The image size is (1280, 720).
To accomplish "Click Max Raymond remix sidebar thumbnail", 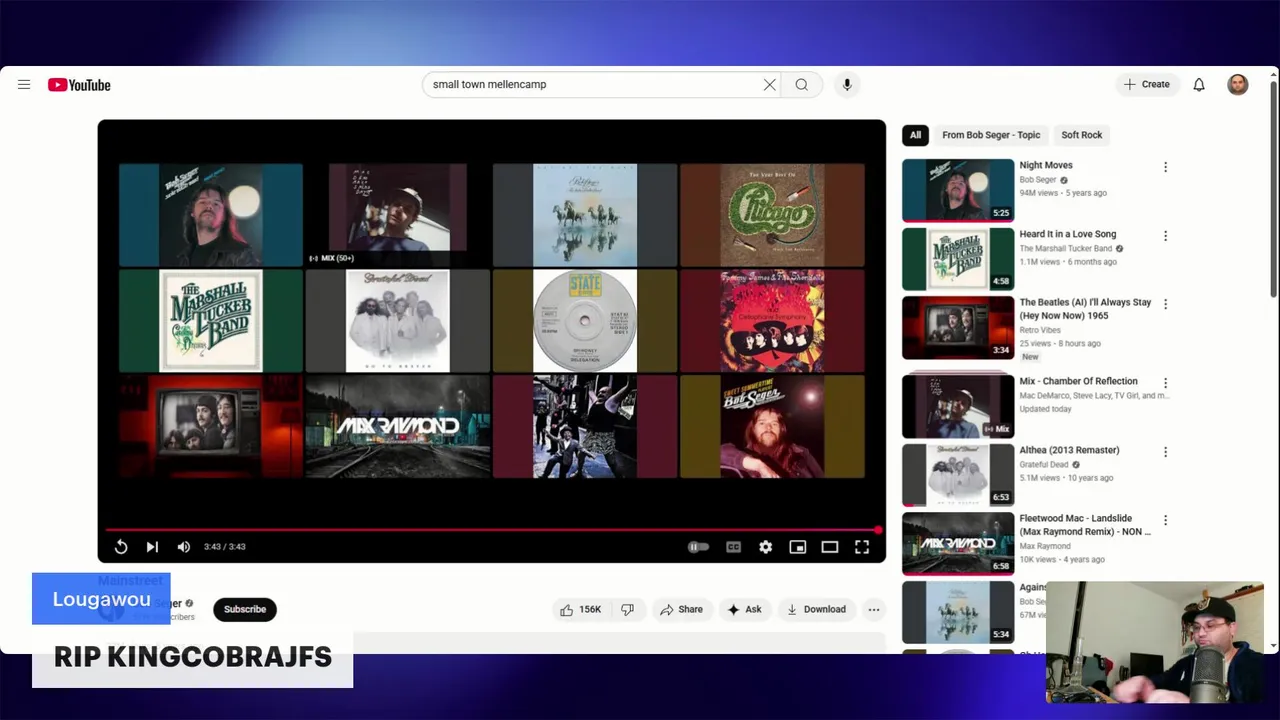I will pyautogui.click(x=958, y=543).
